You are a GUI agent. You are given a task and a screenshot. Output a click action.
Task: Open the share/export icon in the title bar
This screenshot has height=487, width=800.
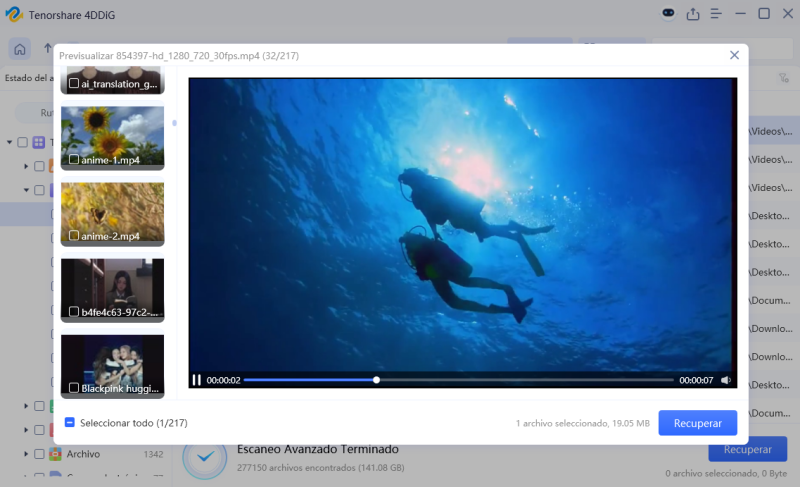[x=694, y=14]
